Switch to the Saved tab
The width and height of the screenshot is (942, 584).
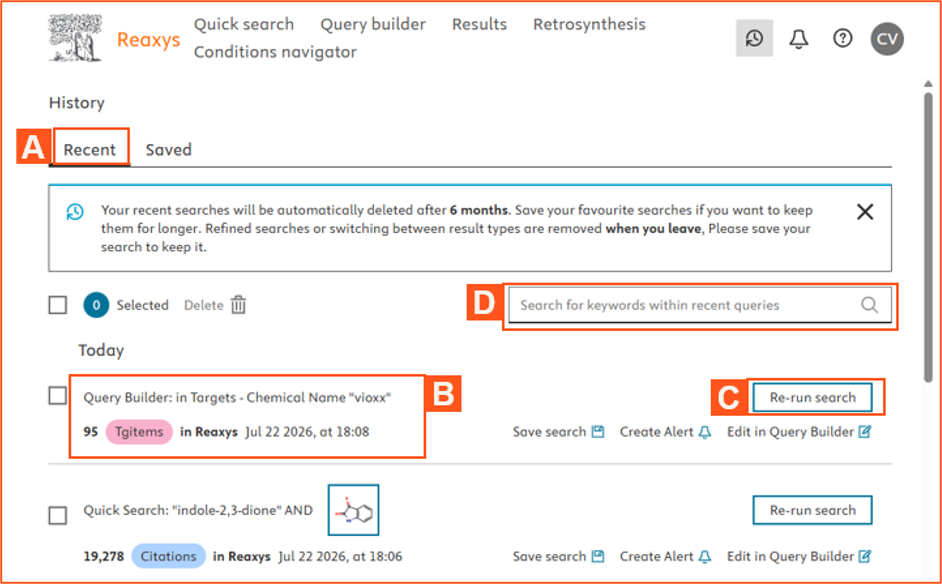click(169, 150)
